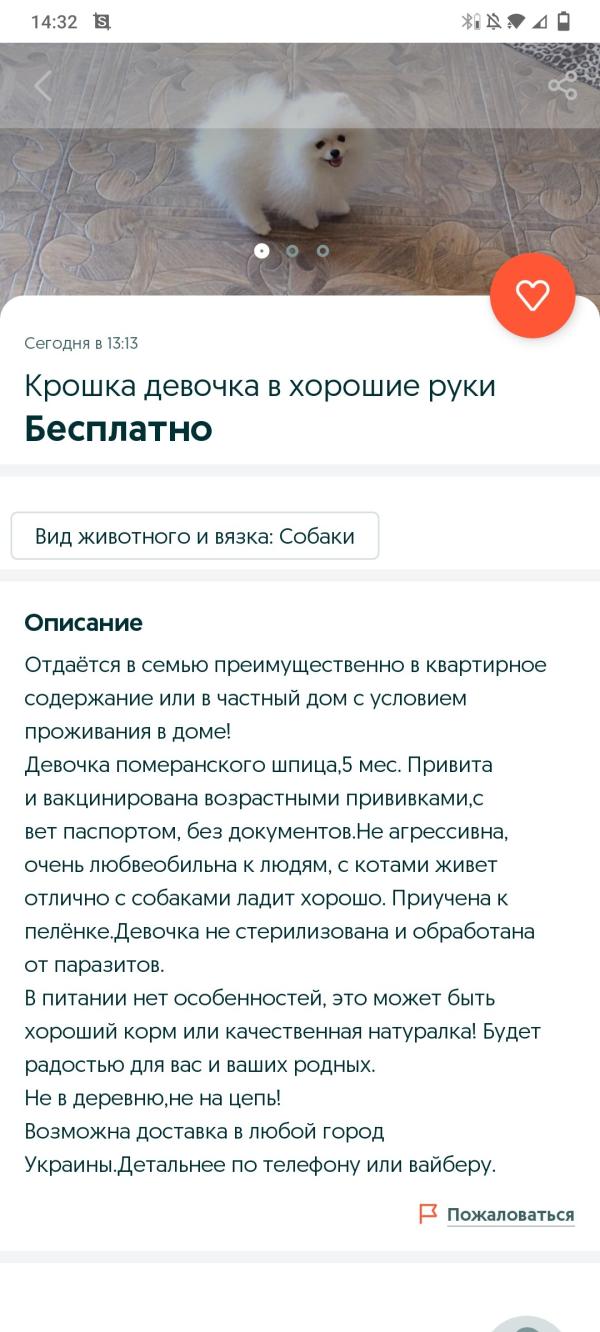600x1332 pixels.
Task: Tap the back arrow over the photo
Action: pyautogui.click(x=42, y=86)
